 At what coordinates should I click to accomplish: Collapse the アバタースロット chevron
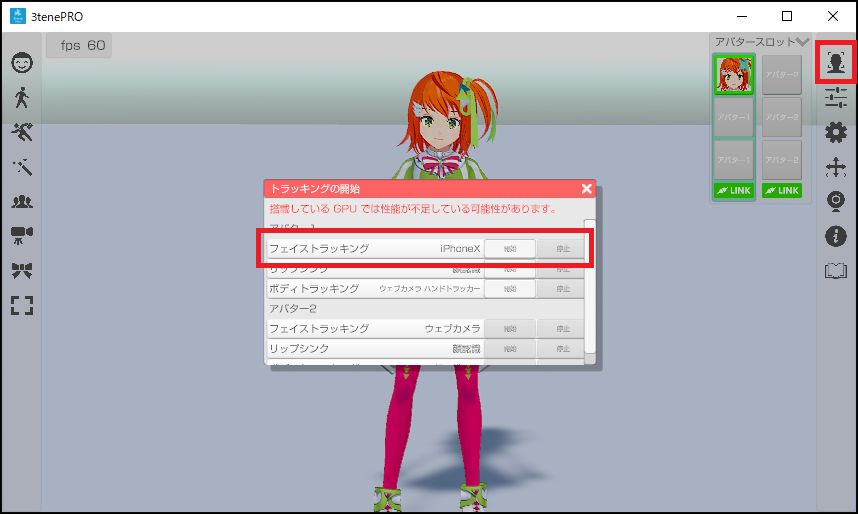[802, 42]
